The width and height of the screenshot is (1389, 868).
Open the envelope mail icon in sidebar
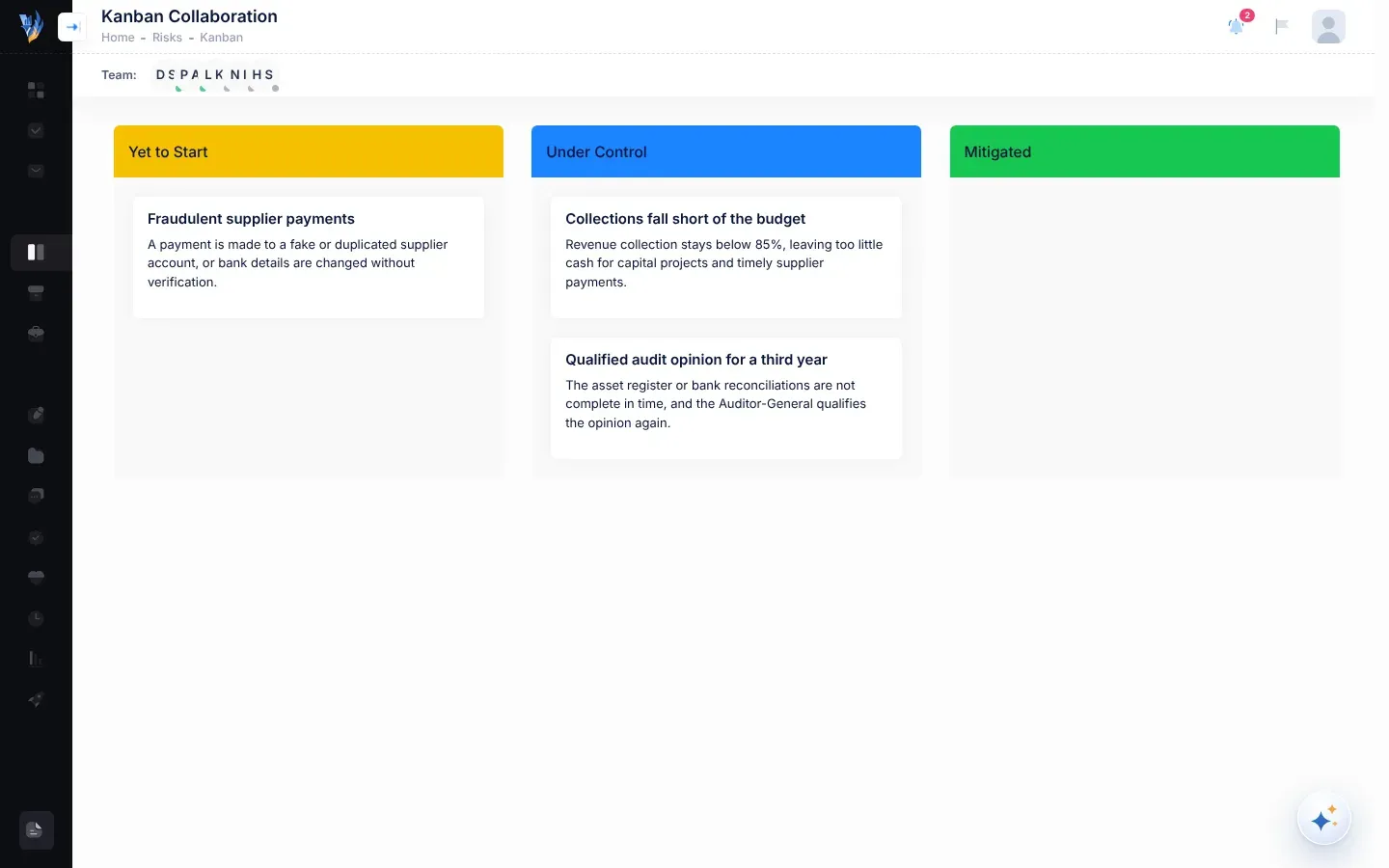coord(36,172)
